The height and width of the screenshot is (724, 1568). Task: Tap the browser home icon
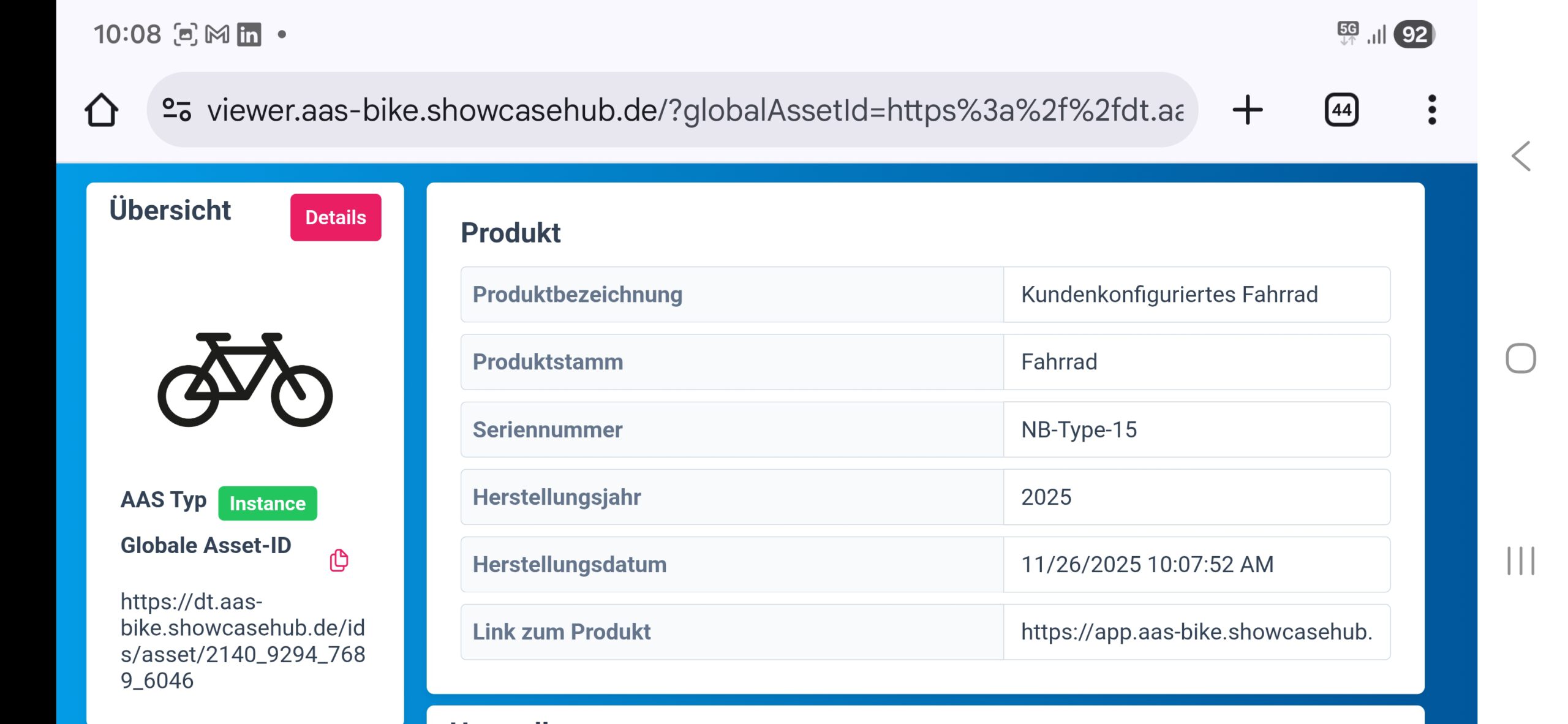(102, 110)
